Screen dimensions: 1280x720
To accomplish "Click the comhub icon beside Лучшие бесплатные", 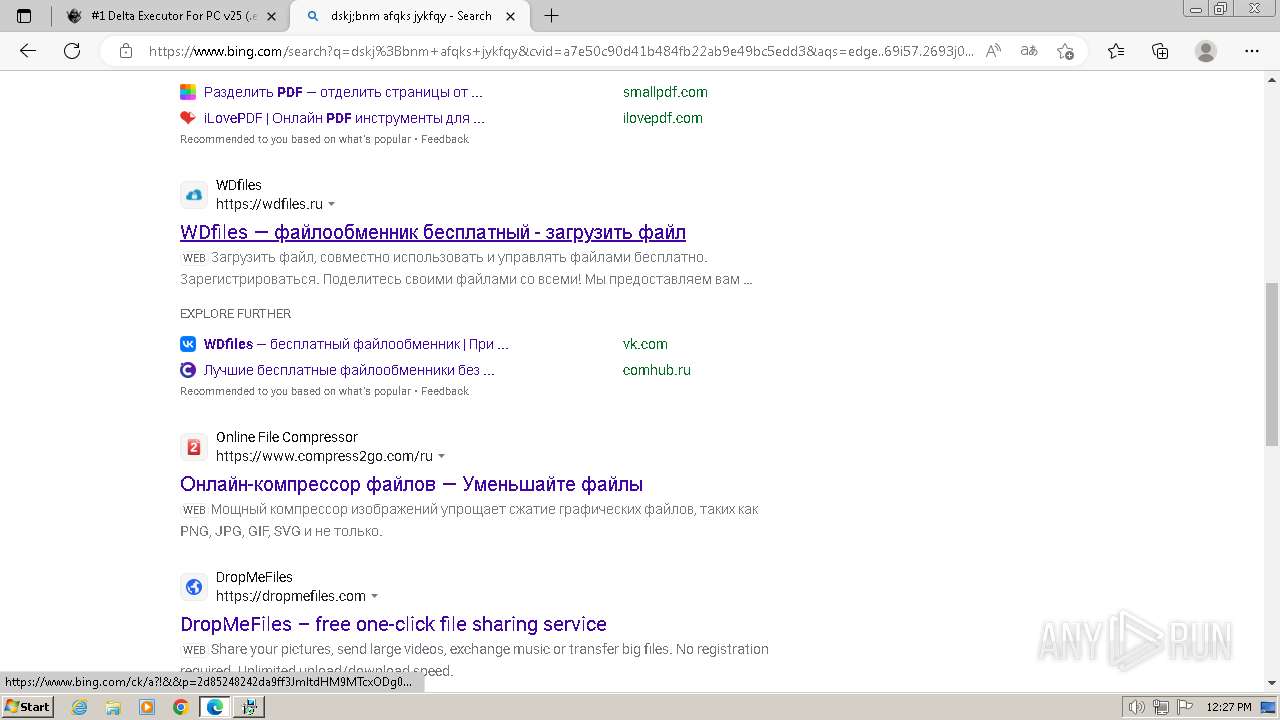I will 188,370.
